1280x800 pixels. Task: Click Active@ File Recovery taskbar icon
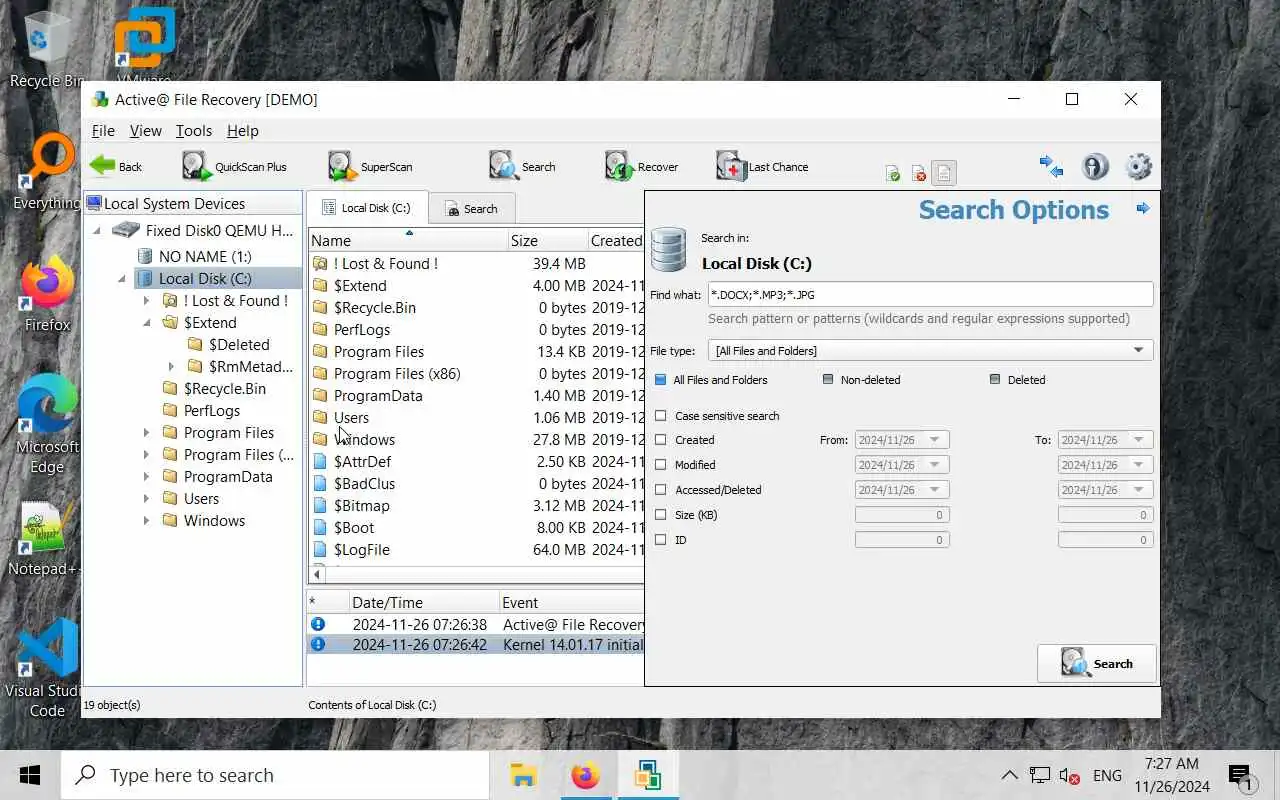point(648,775)
